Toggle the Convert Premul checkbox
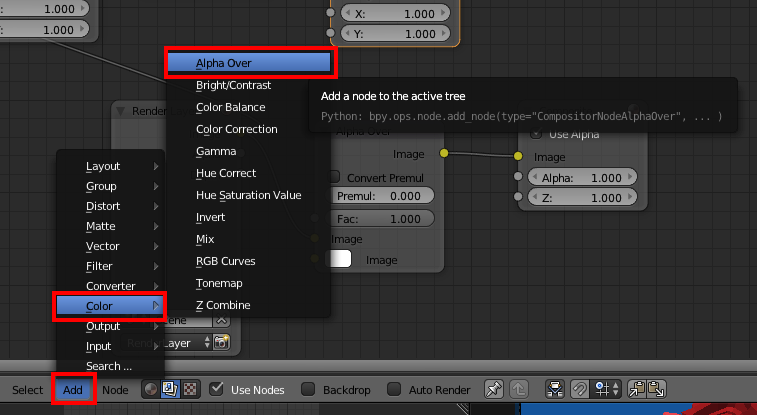 coord(334,177)
